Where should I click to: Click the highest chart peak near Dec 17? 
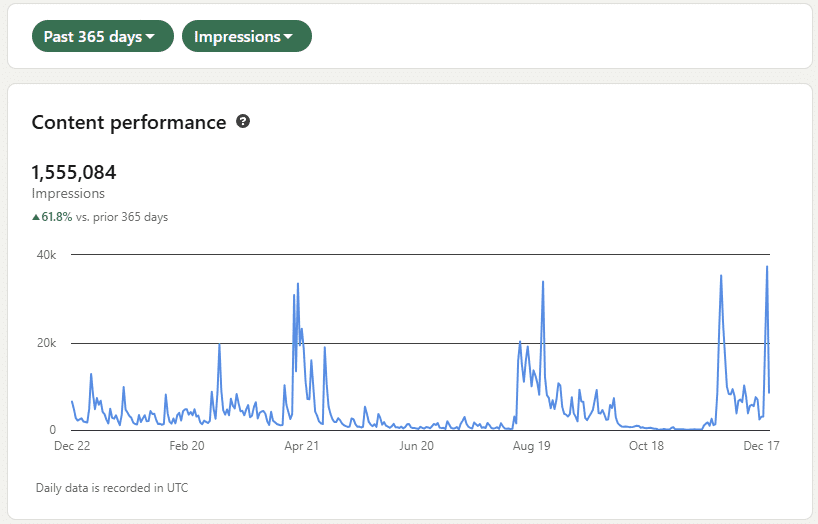(x=767, y=267)
